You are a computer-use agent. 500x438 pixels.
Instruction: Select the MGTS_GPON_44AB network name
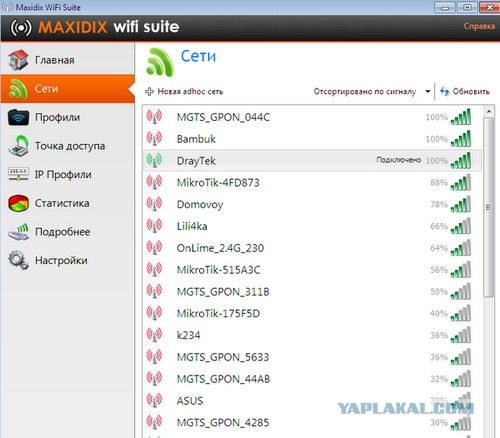[x=223, y=379]
